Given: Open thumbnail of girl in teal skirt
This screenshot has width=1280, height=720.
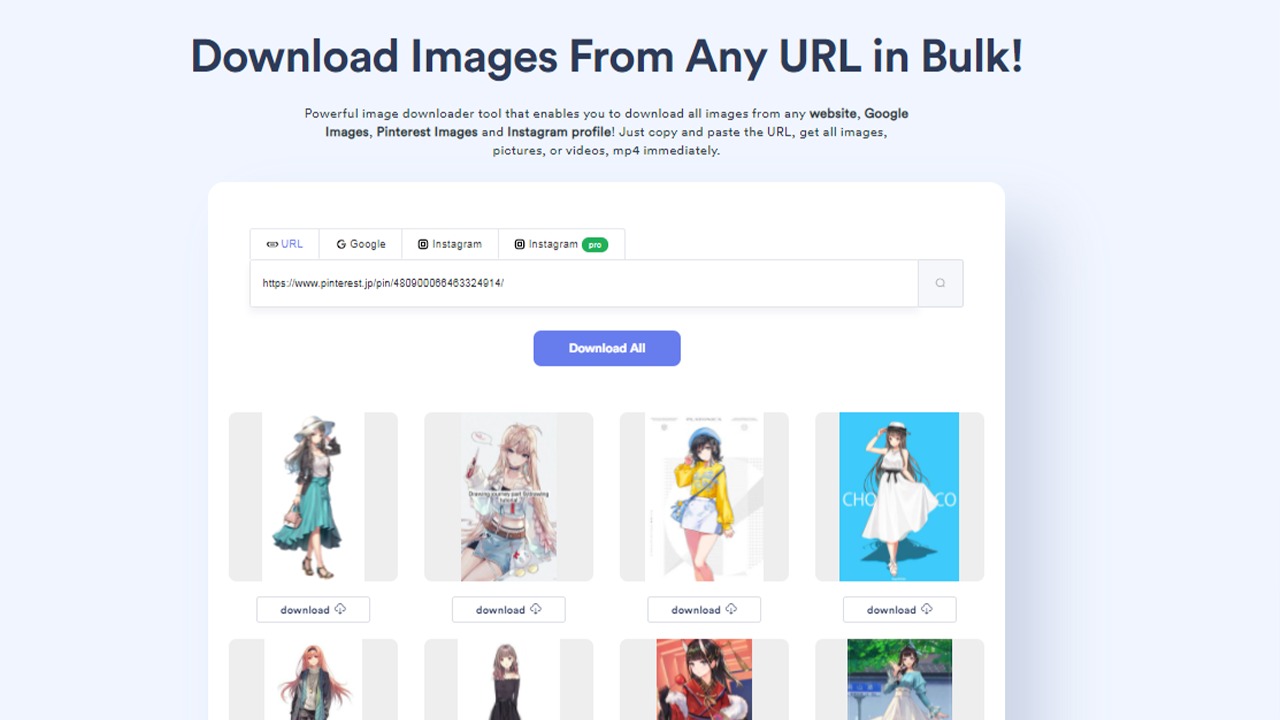Looking at the screenshot, I should 313,497.
